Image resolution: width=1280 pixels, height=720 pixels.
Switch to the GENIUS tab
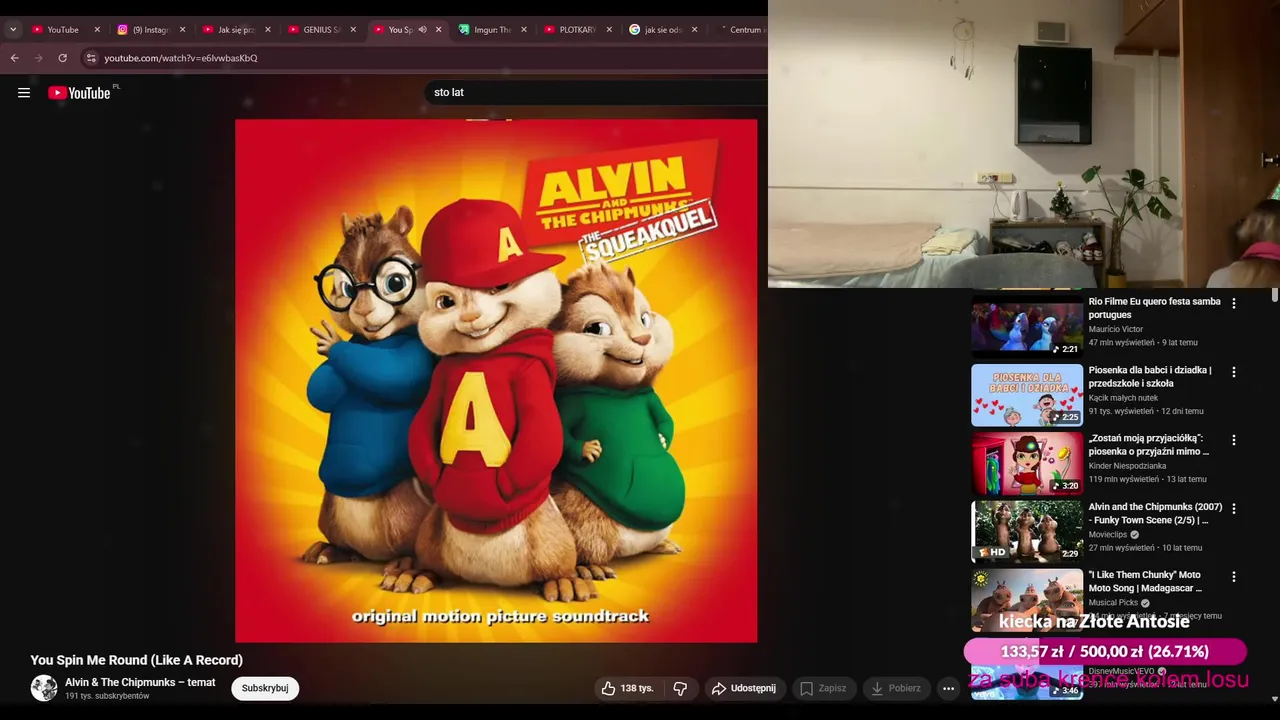tap(321, 30)
